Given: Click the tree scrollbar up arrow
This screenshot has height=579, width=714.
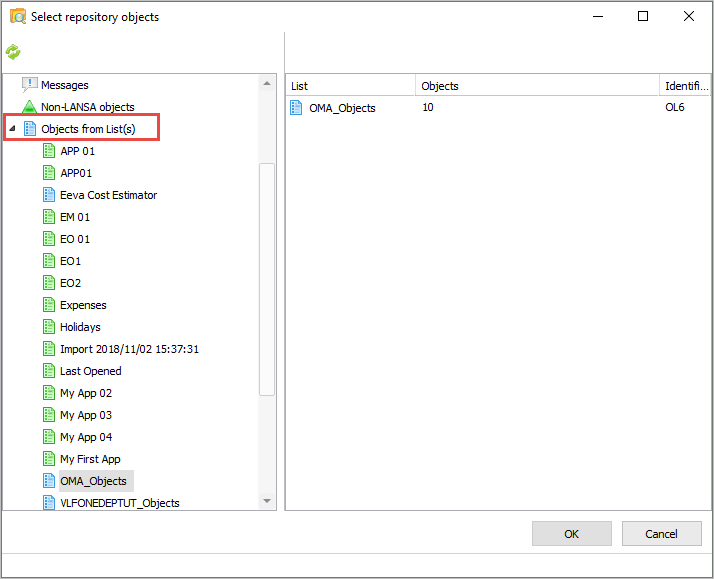Looking at the screenshot, I should [267, 83].
